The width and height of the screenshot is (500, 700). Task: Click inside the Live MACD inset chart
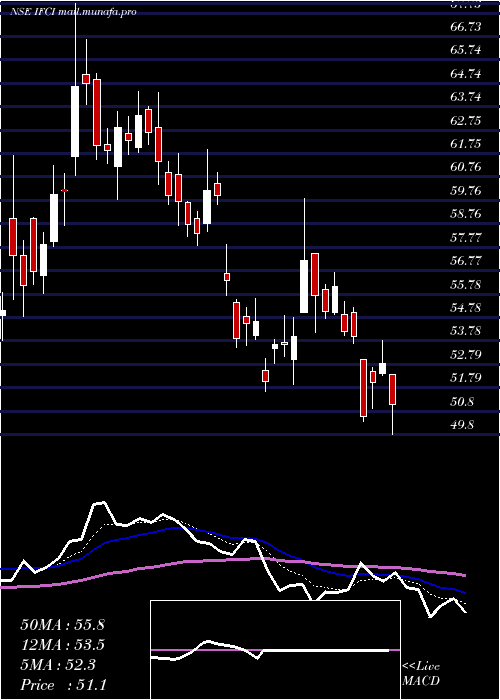[x=275, y=650]
